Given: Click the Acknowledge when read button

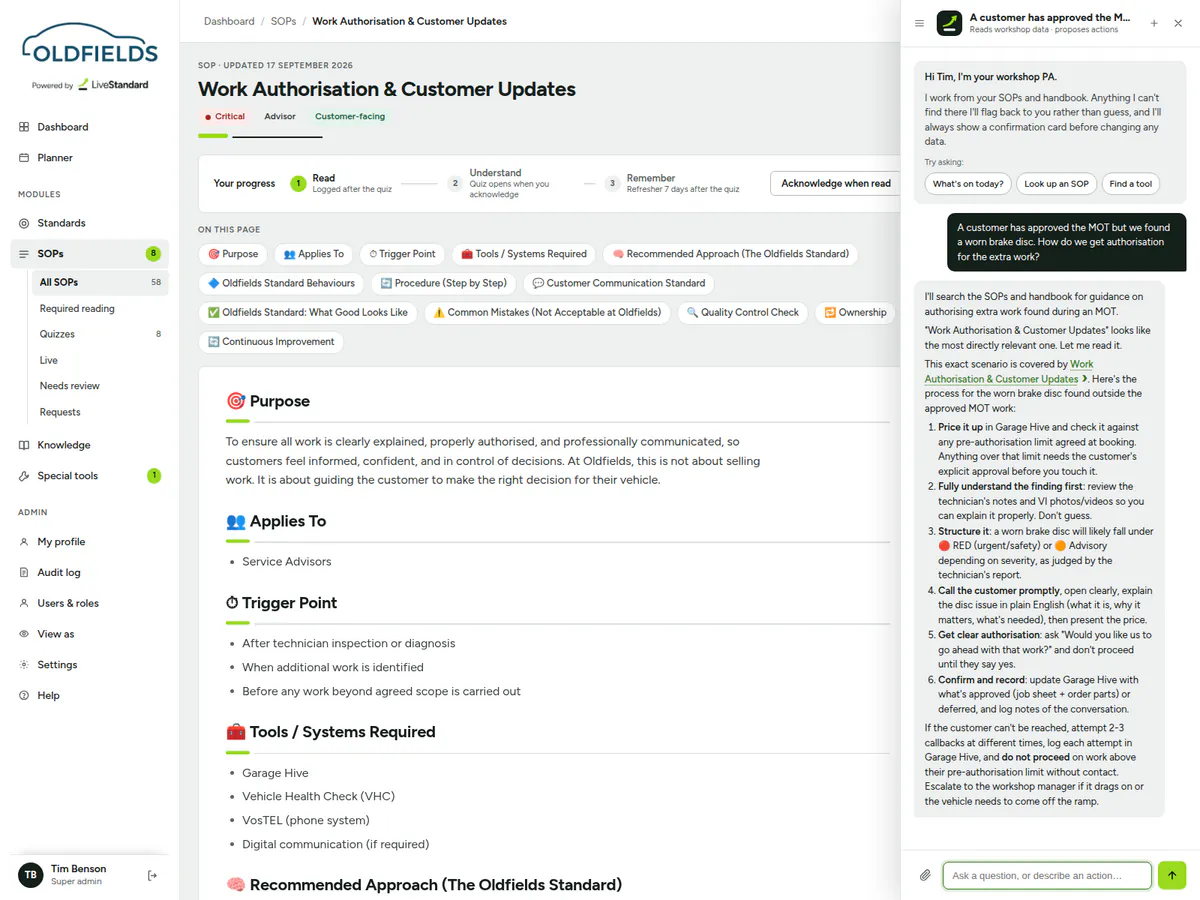Looking at the screenshot, I should [x=836, y=183].
